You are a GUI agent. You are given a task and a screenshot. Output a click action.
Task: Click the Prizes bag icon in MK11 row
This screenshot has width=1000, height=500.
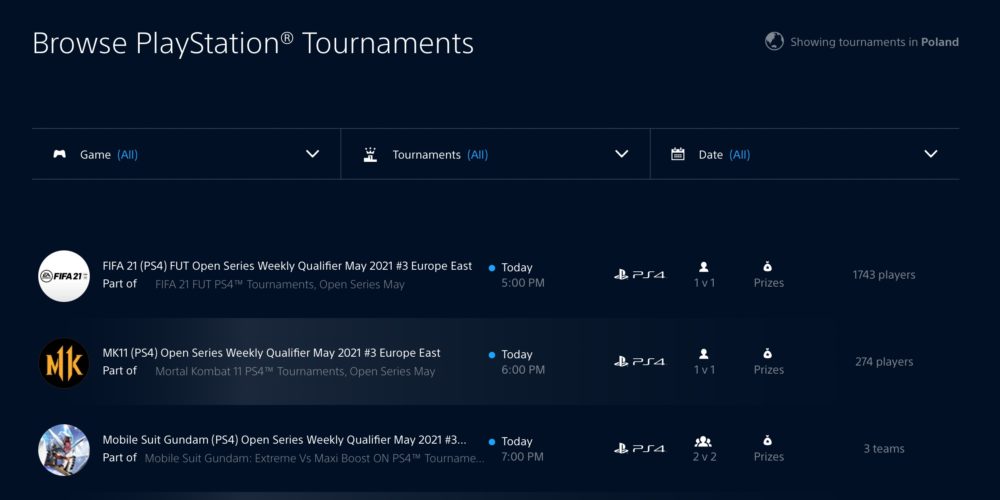[768, 353]
